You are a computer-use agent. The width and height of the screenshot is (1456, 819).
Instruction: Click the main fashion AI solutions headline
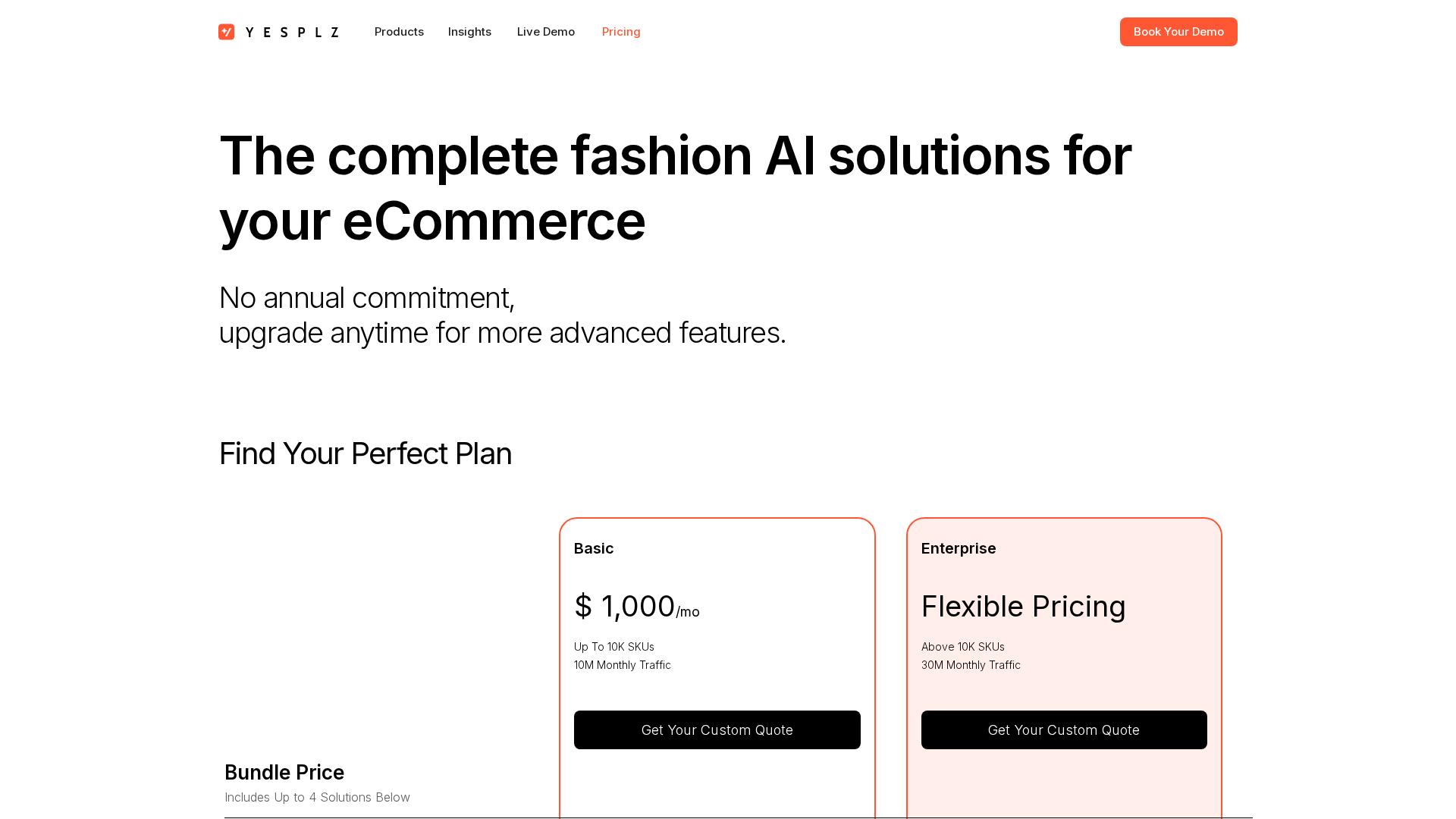tap(675, 187)
